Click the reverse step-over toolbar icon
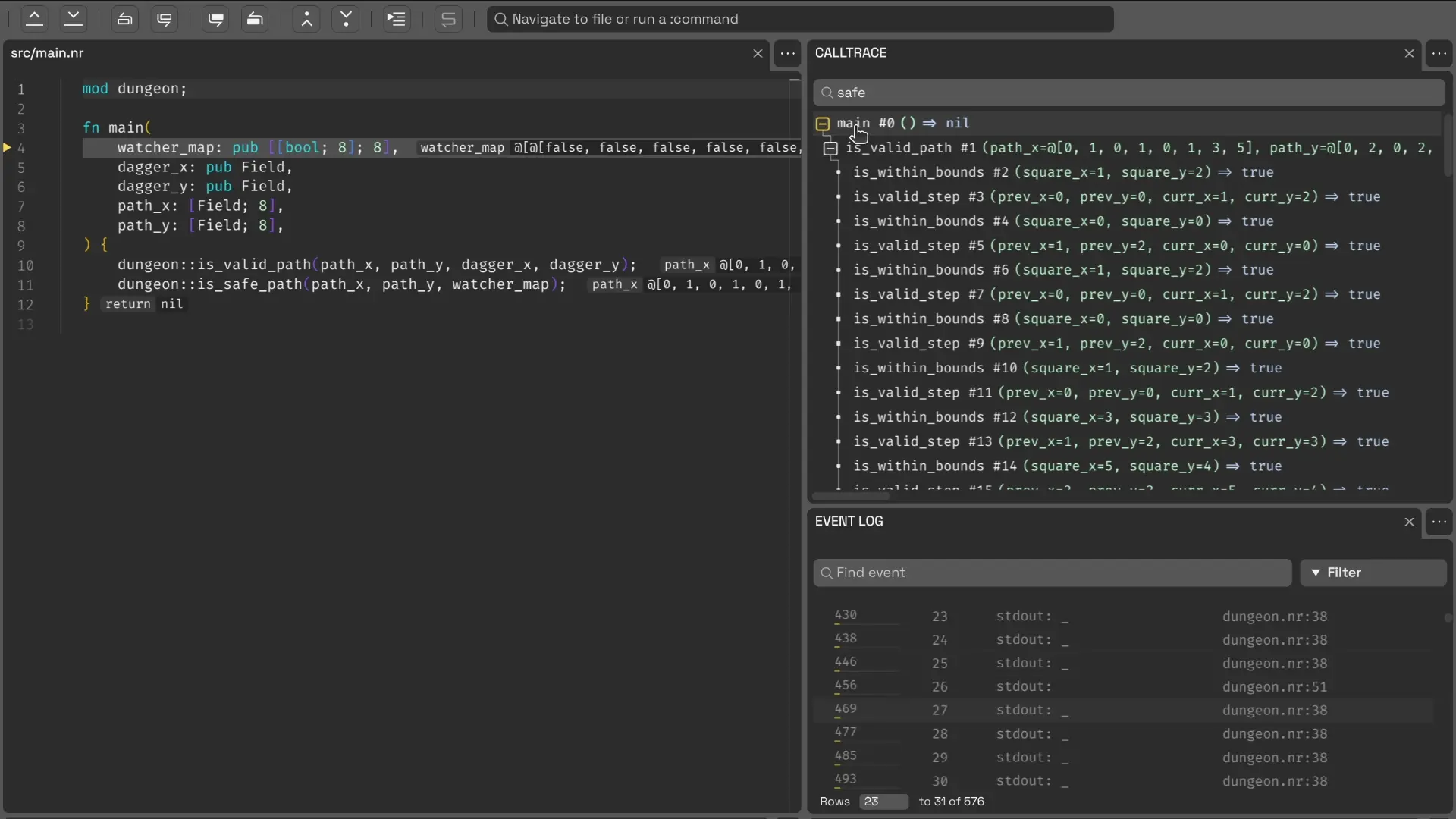Viewport: 1456px width, 819px height. 125,19
